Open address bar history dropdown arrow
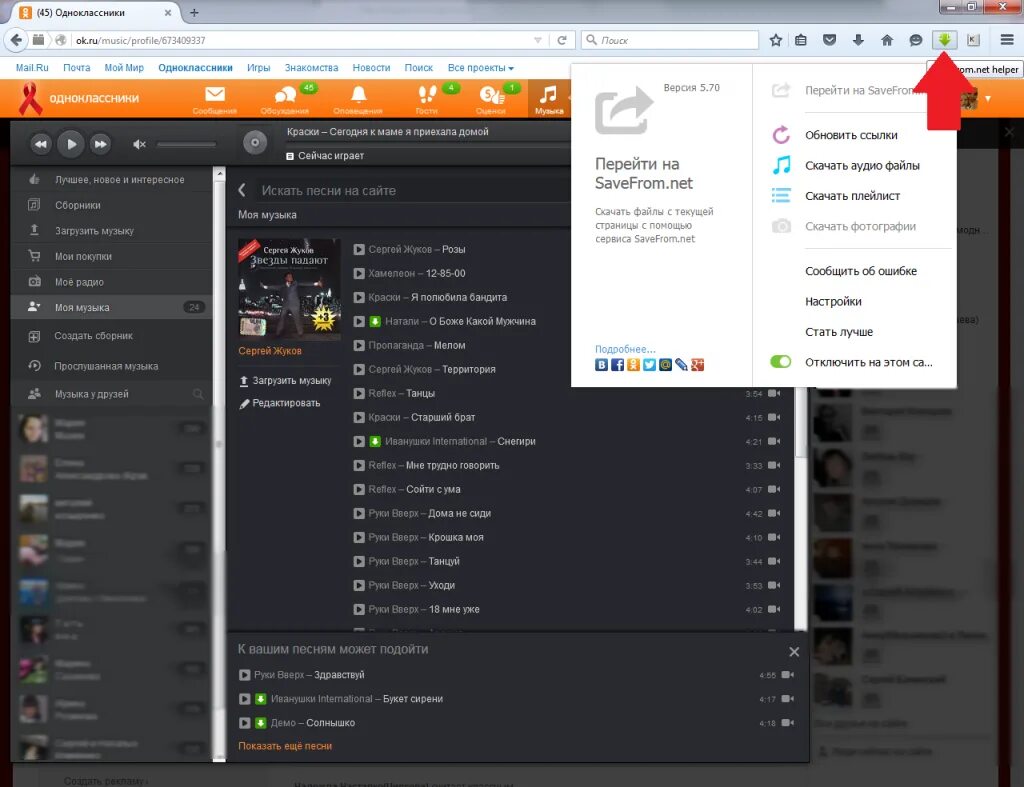1024x787 pixels. (537, 40)
